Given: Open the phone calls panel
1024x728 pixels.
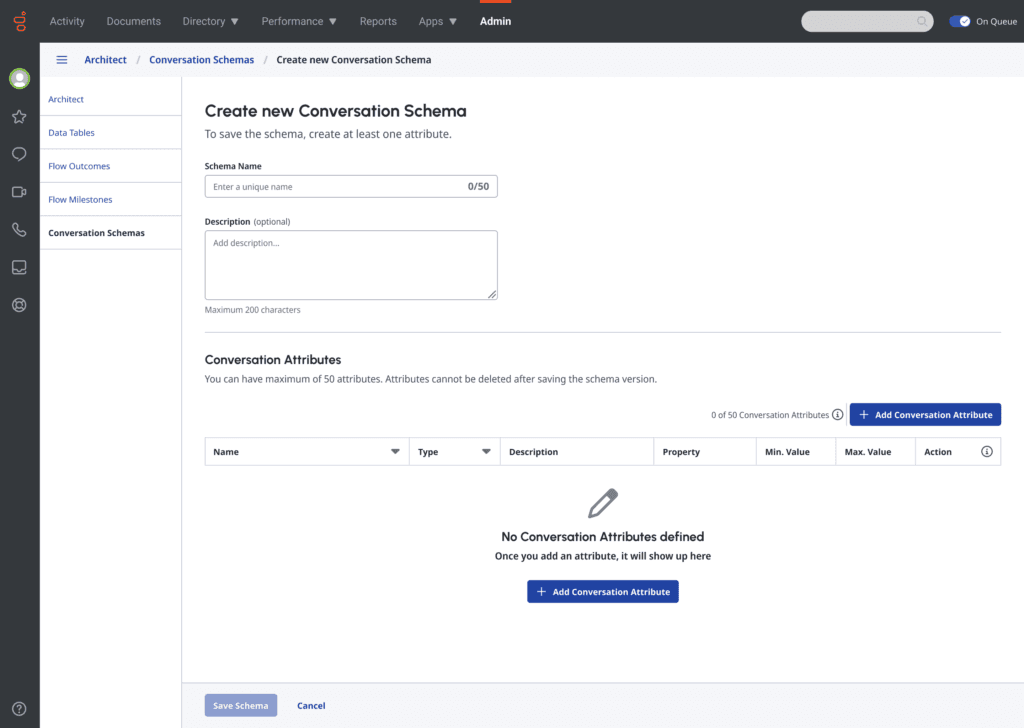Looking at the screenshot, I should [19, 229].
